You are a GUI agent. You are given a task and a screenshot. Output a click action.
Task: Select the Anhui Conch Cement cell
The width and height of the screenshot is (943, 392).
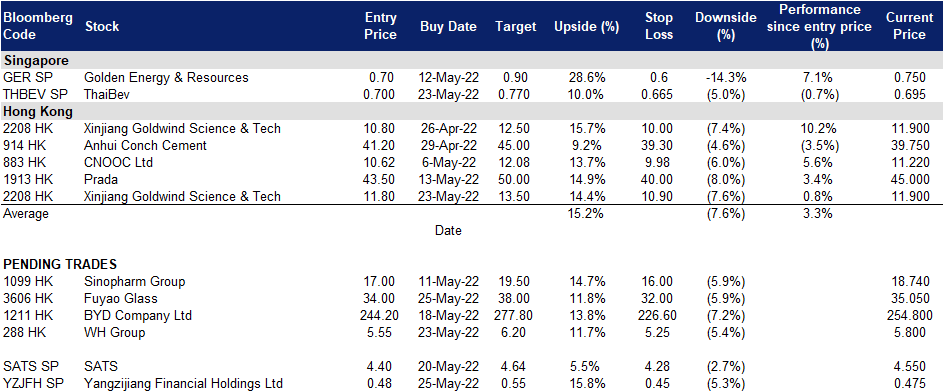click(x=146, y=145)
